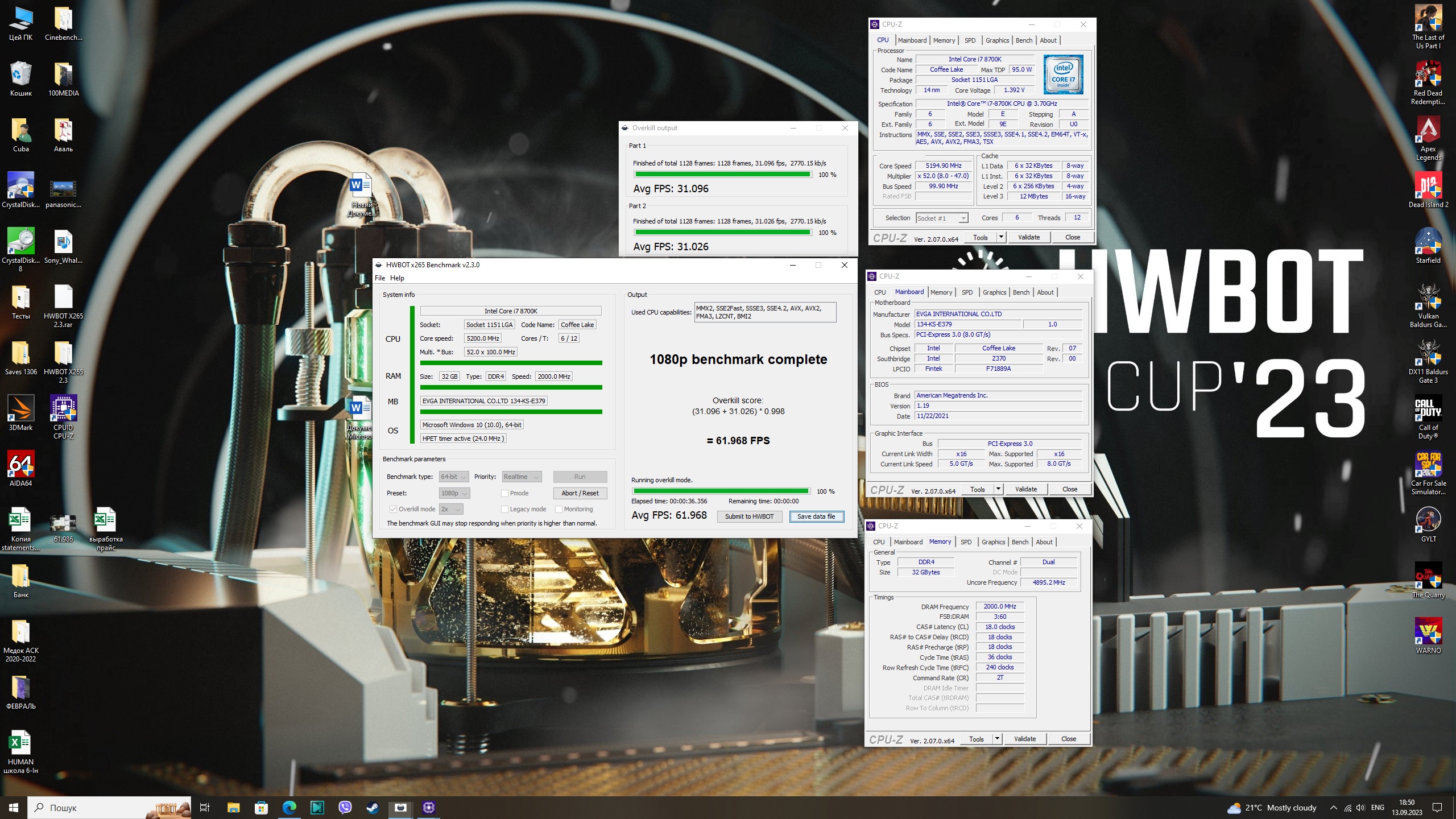Launch AIDA64 from the desktop
This screenshot has width=1456, height=819.
tap(20, 469)
